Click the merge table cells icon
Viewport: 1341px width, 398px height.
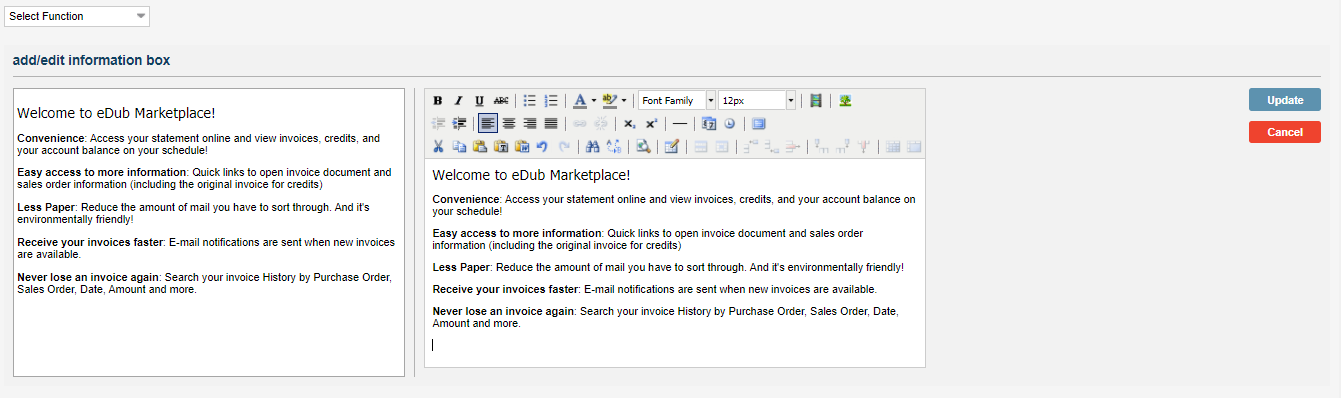point(914,146)
